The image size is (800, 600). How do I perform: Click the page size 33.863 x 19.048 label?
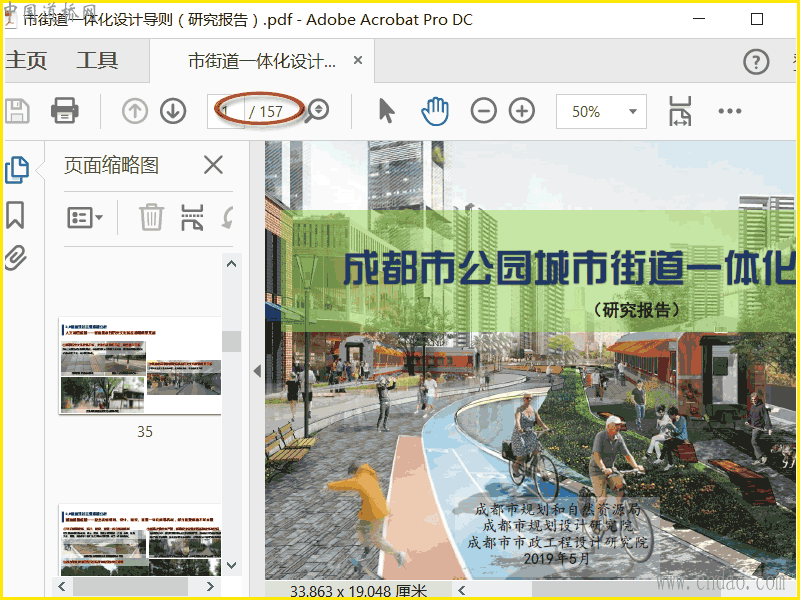pos(358,591)
